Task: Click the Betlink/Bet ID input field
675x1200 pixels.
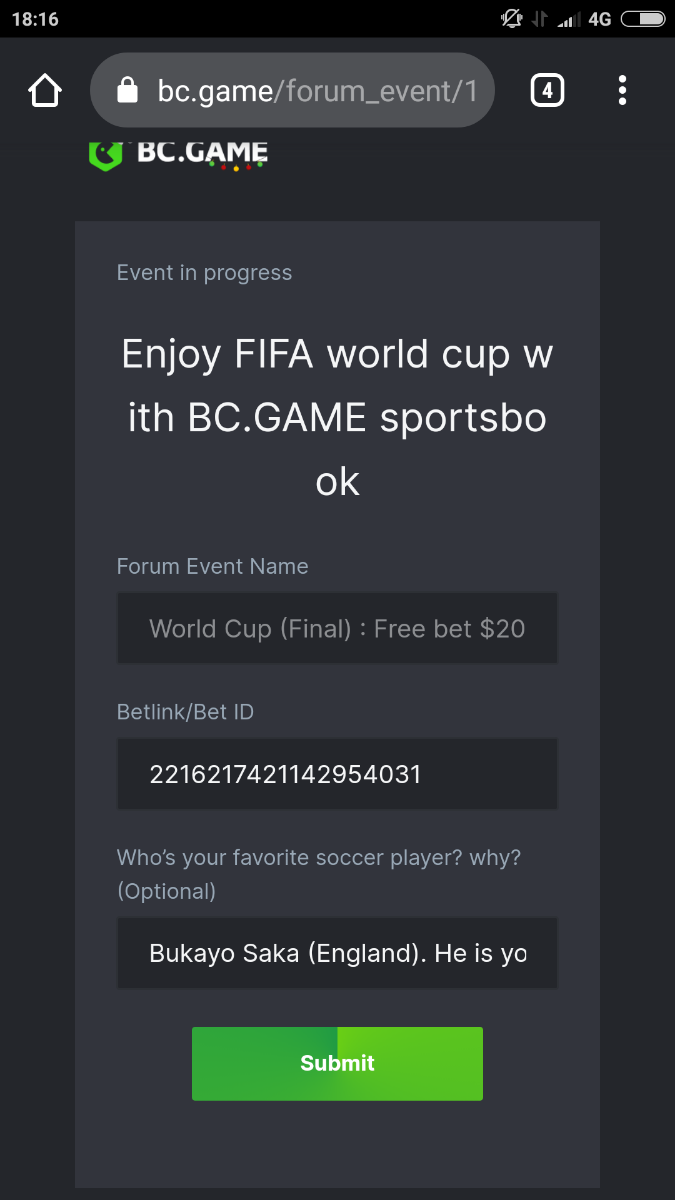Action: [x=337, y=774]
